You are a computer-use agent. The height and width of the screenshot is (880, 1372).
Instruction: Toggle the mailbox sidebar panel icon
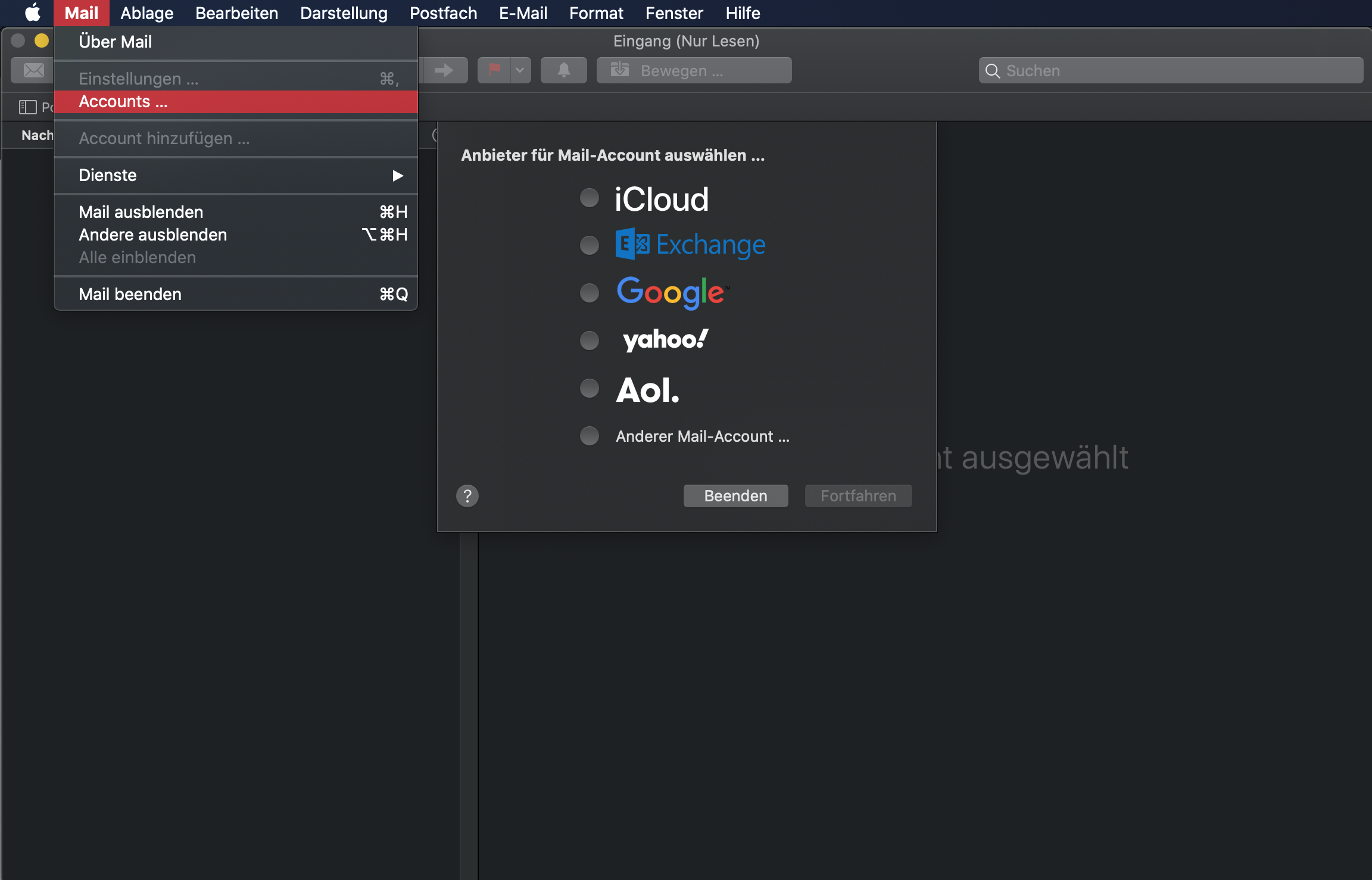(x=27, y=107)
